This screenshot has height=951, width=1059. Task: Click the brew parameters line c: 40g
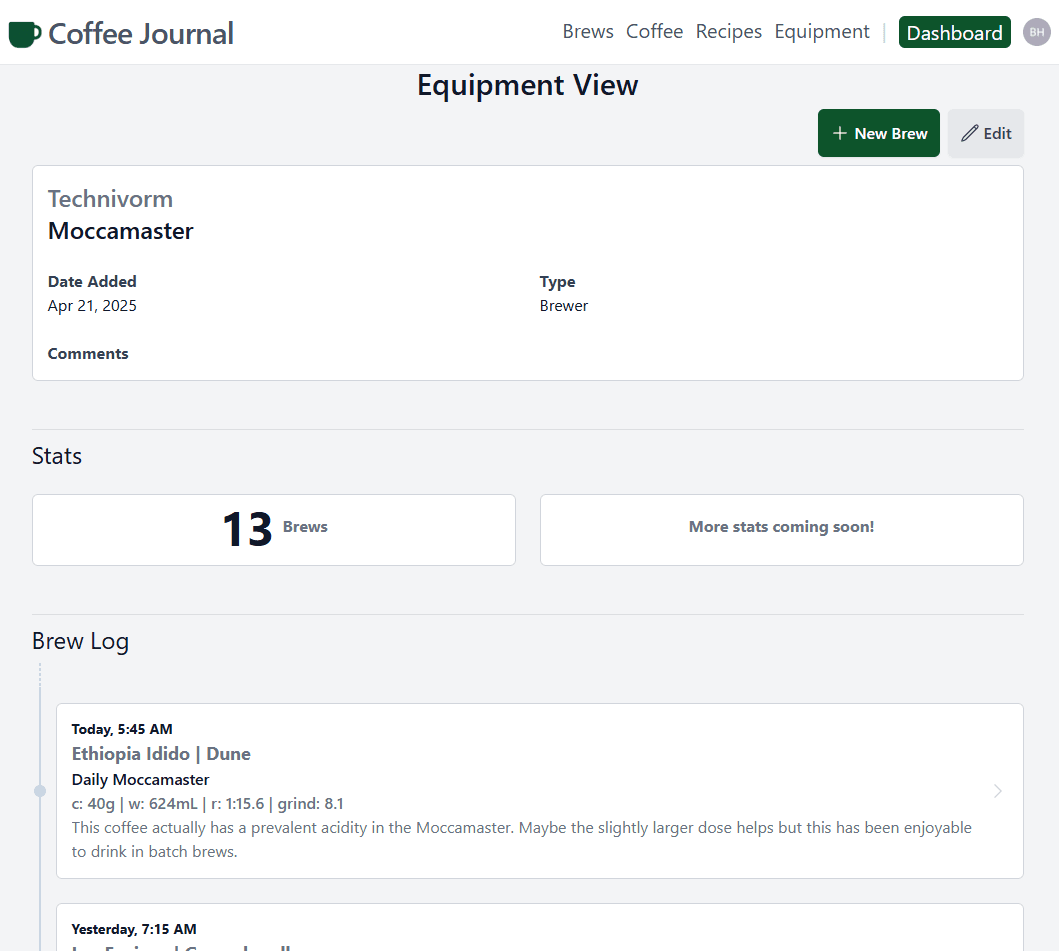tap(207, 804)
